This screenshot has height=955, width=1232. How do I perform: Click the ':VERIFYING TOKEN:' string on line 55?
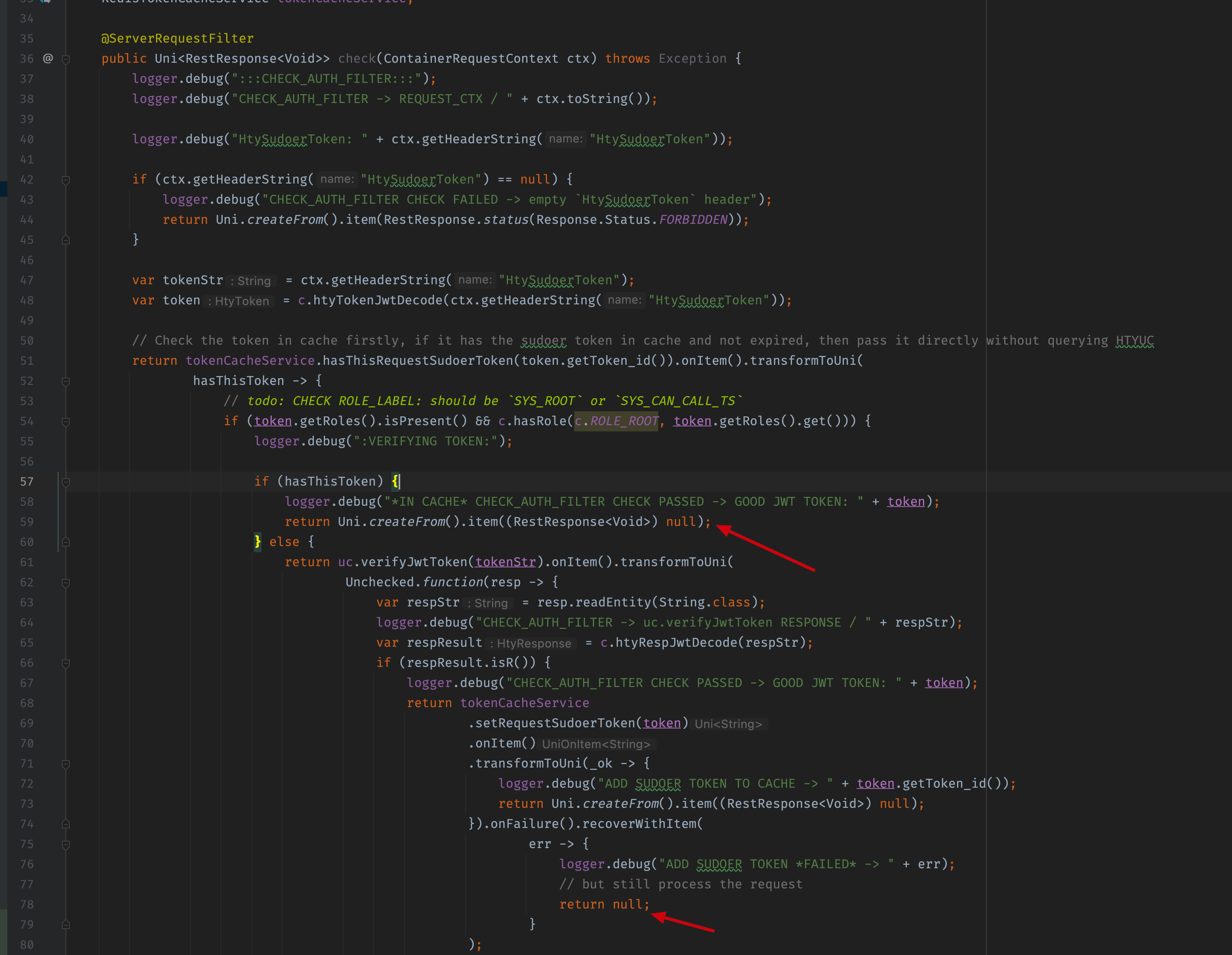click(x=426, y=441)
